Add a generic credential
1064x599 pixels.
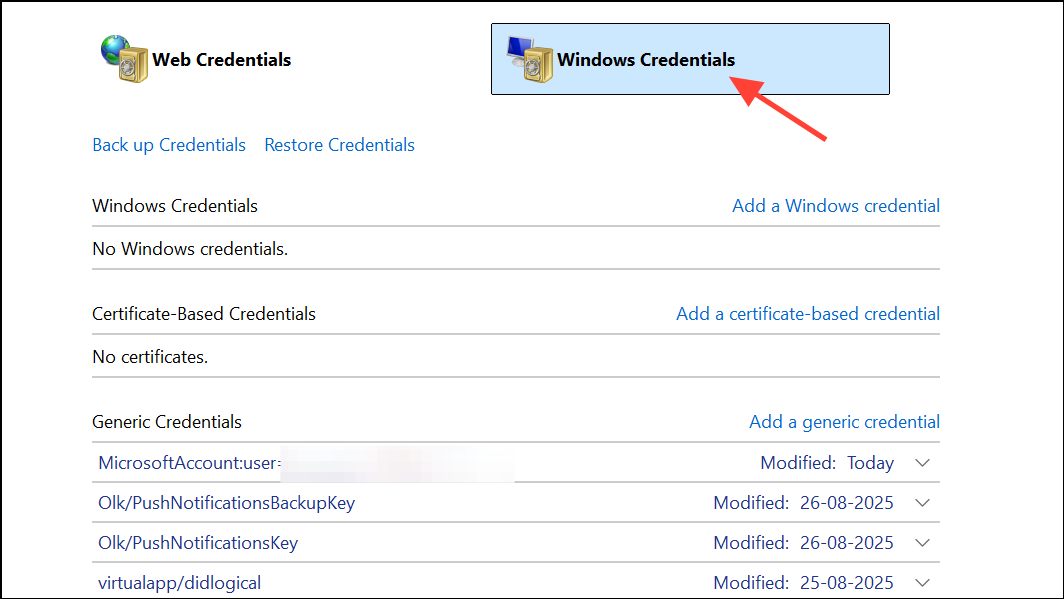click(844, 422)
